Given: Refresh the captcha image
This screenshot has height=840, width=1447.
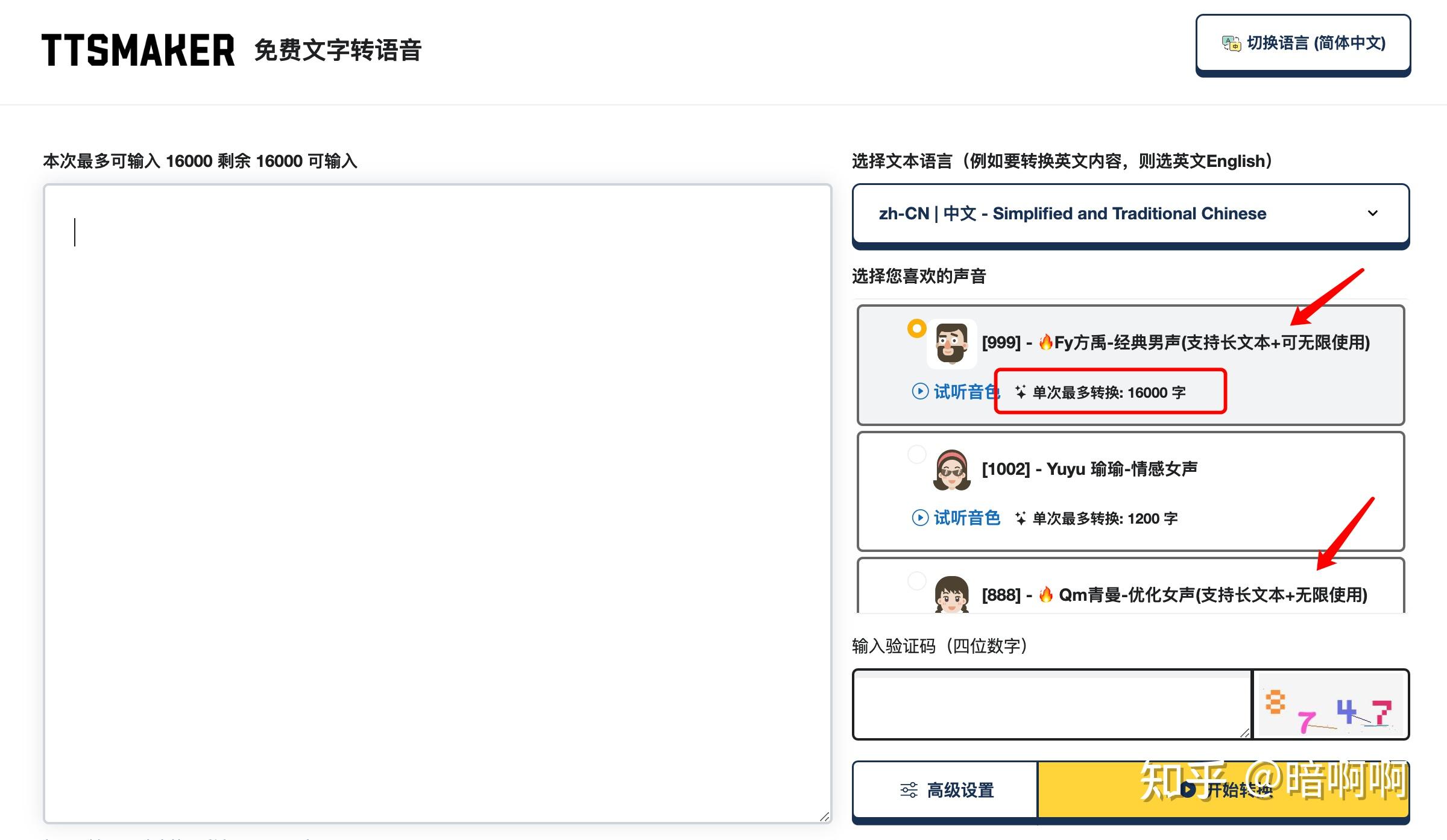Looking at the screenshot, I should pos(1331,704).
